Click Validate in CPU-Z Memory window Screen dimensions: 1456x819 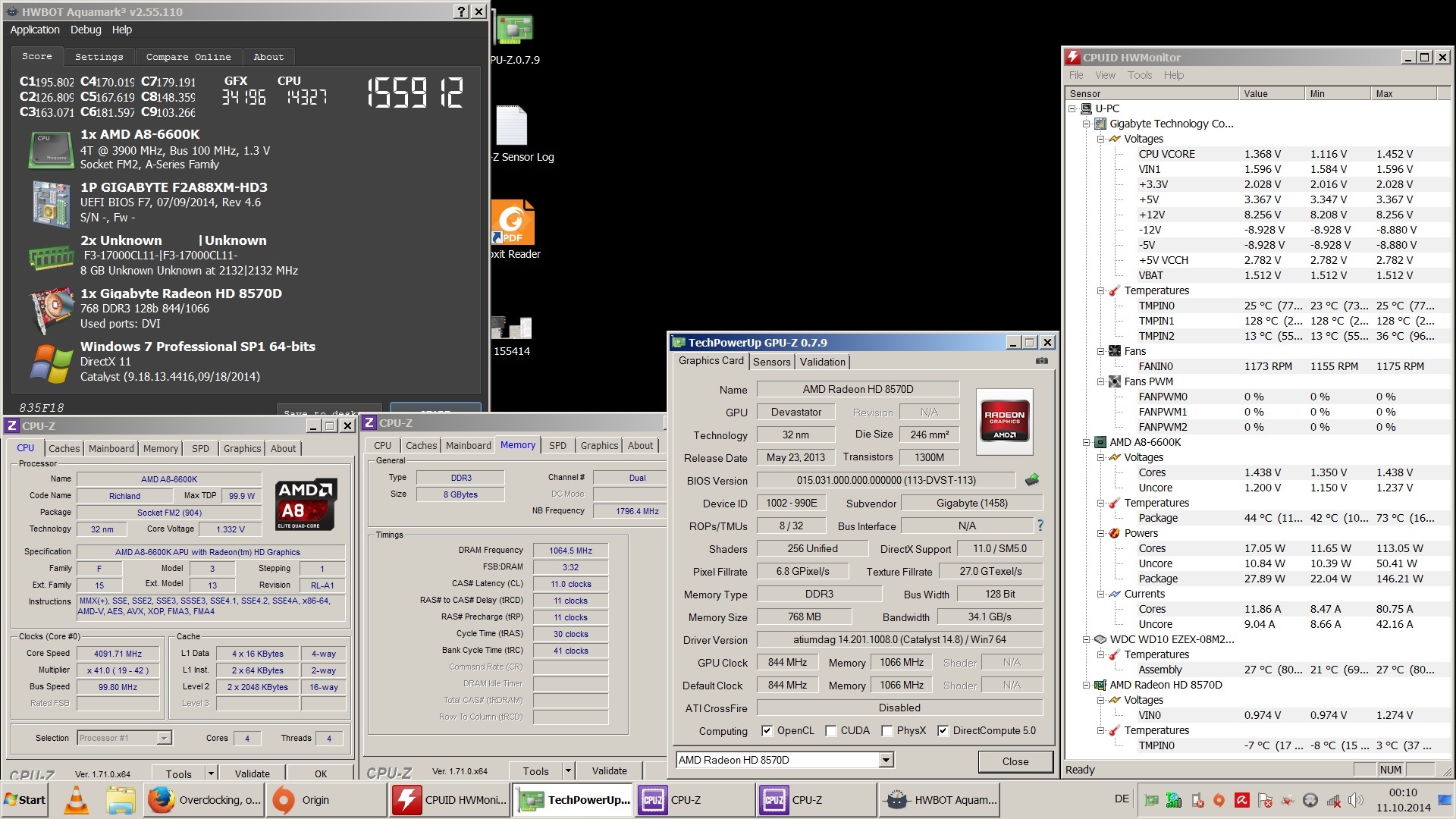click(x=609, y=770)
